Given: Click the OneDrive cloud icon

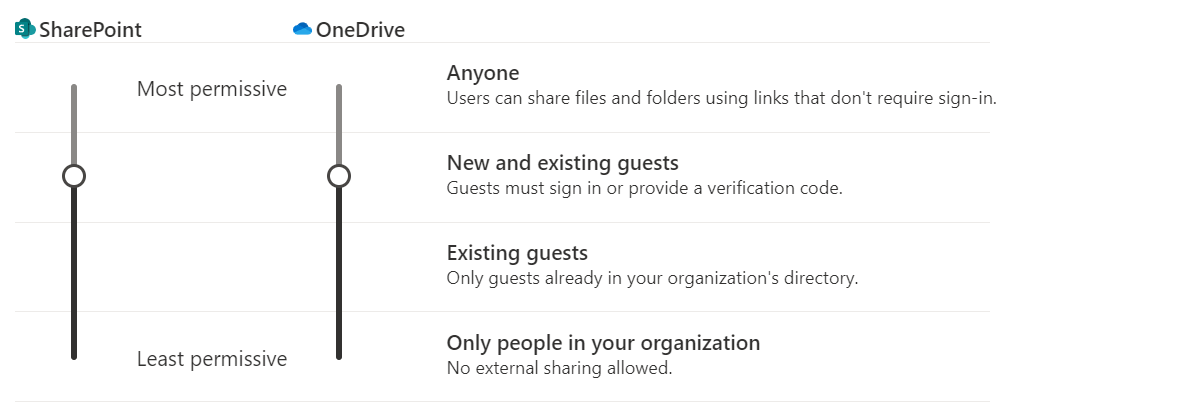Looking at the screenshot, I should tap(303, 30).
